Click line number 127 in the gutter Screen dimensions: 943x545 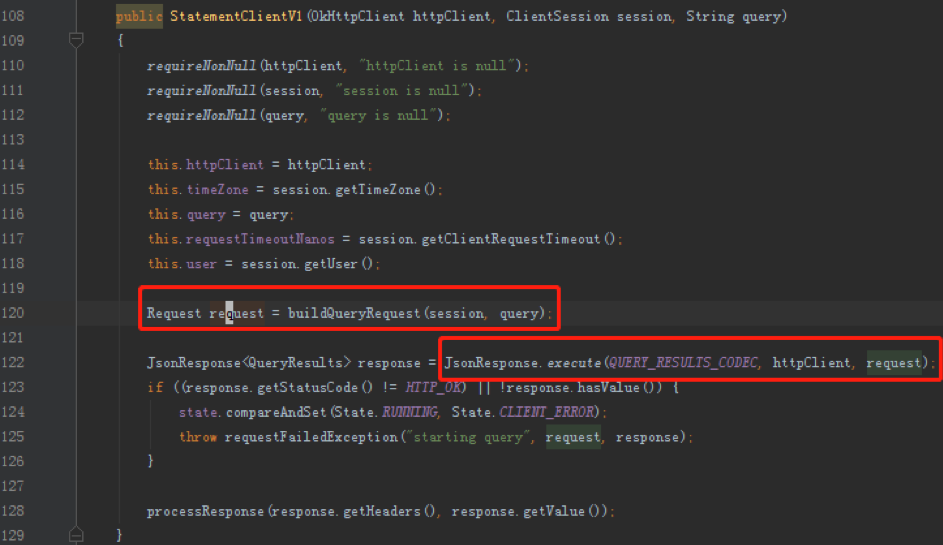tap(12, 485)
